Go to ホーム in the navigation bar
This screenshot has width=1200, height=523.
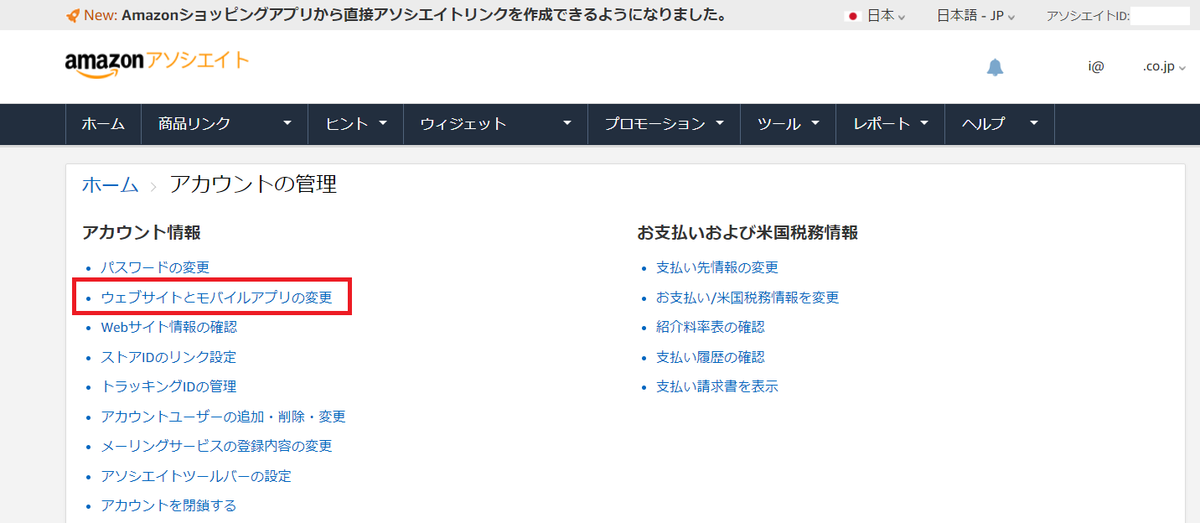tap(103, 124)
